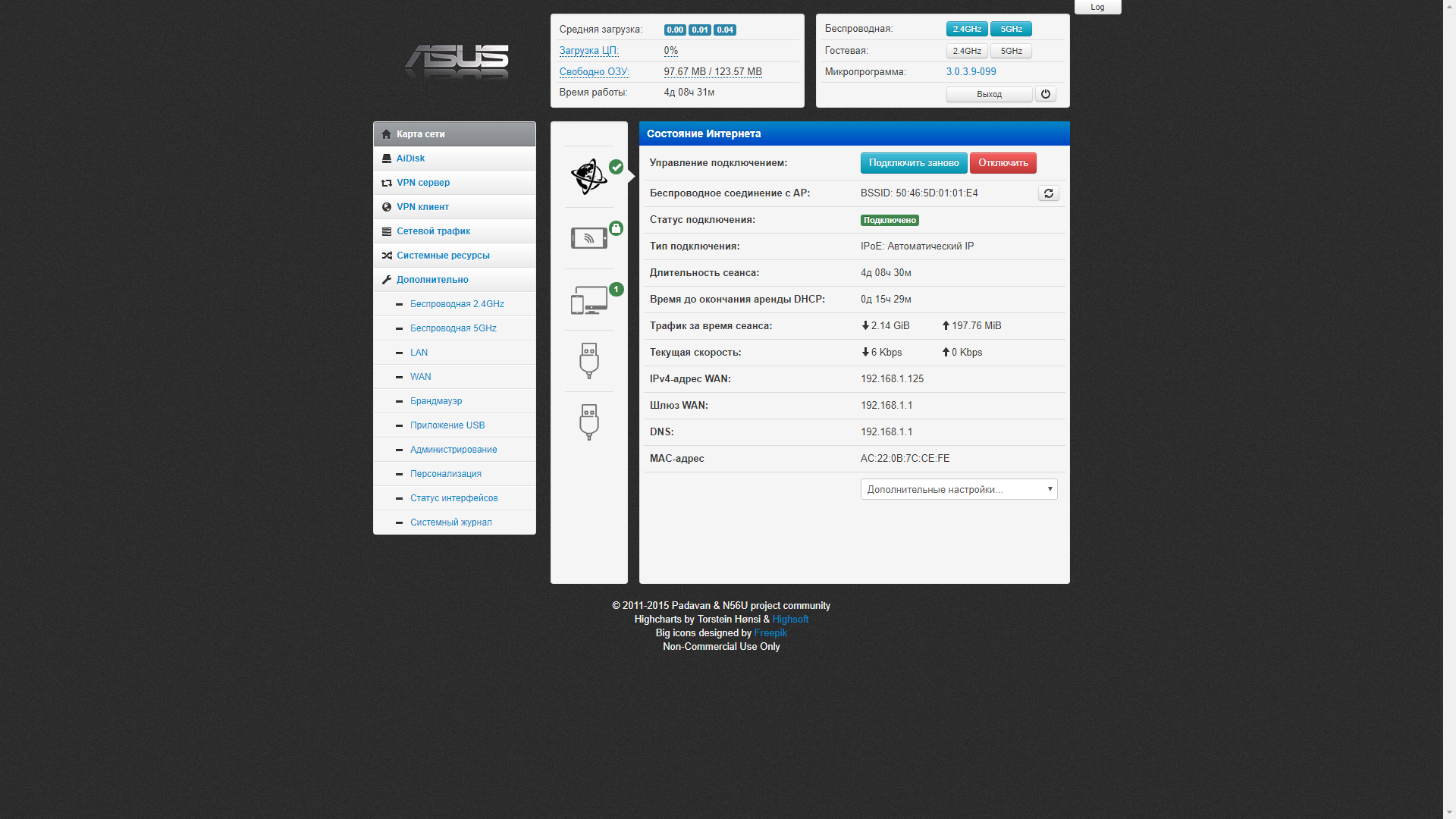Screen dimensions: 1456x819
Task: Toggle the wireless 5GHz radio button
Action: pos(1011,29)
